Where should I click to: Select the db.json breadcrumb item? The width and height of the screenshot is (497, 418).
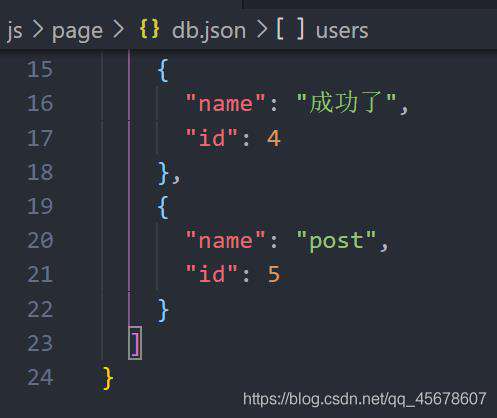(x=209, y=31)
